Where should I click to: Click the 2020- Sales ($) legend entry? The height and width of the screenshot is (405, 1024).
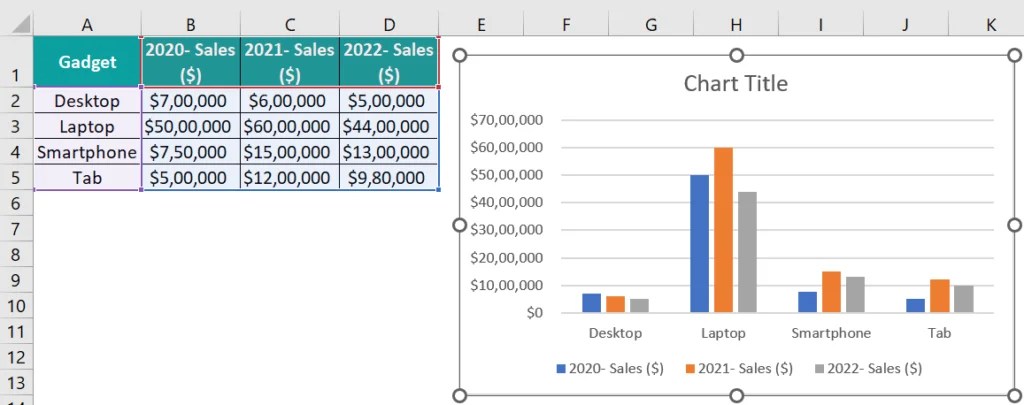(x=610, y=368)
